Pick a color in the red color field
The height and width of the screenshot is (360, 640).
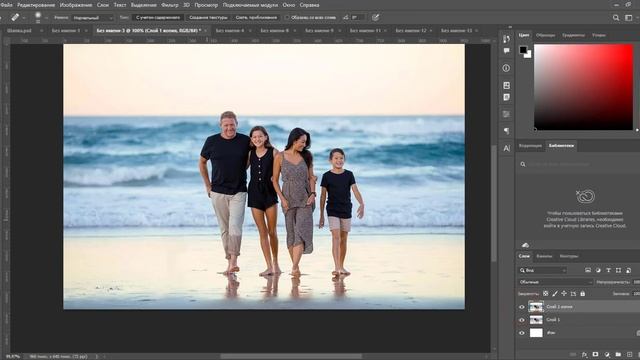583,87
